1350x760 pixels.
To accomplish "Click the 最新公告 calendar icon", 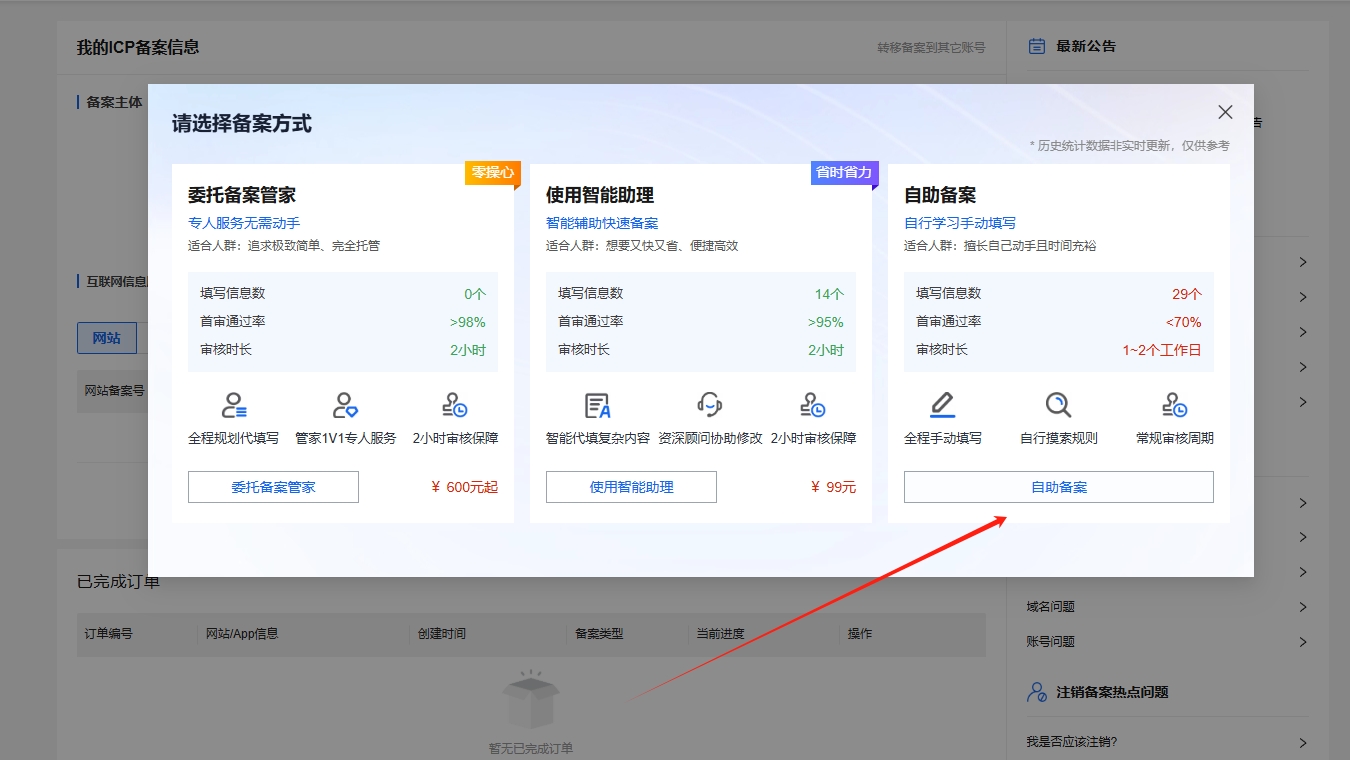I will 1035,45.
